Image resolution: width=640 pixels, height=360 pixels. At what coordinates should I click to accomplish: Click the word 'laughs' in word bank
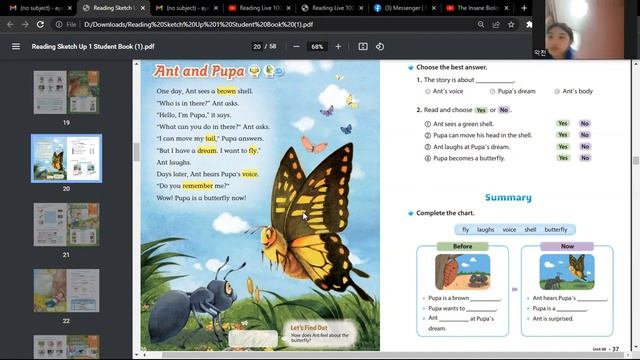(486, 230)
